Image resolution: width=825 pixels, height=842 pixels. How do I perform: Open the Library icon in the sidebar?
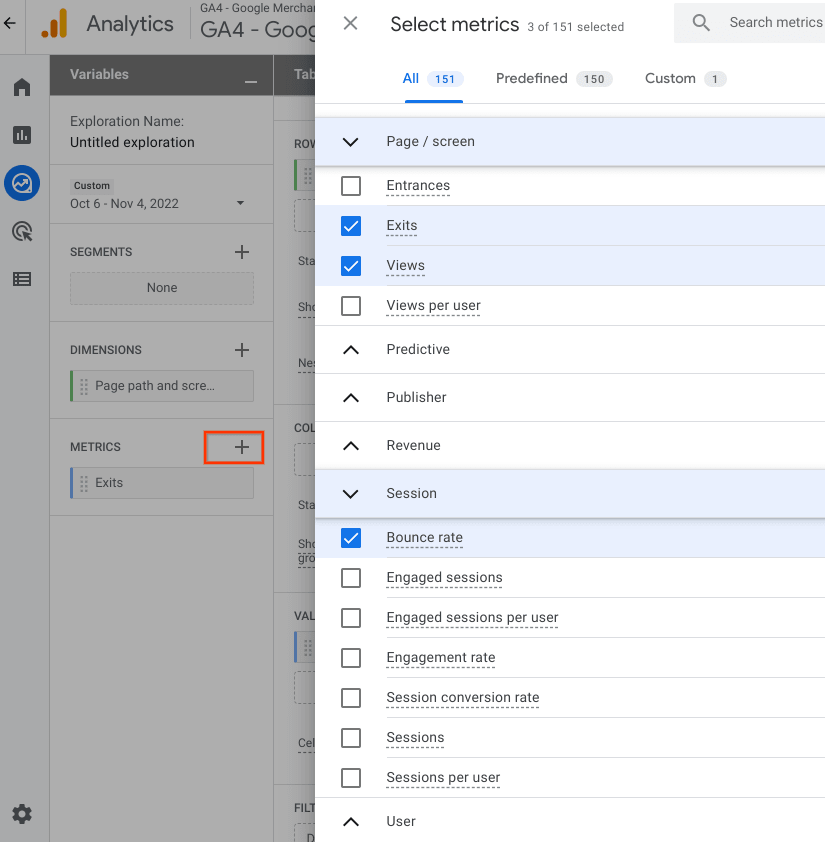[x=22, y=279]
